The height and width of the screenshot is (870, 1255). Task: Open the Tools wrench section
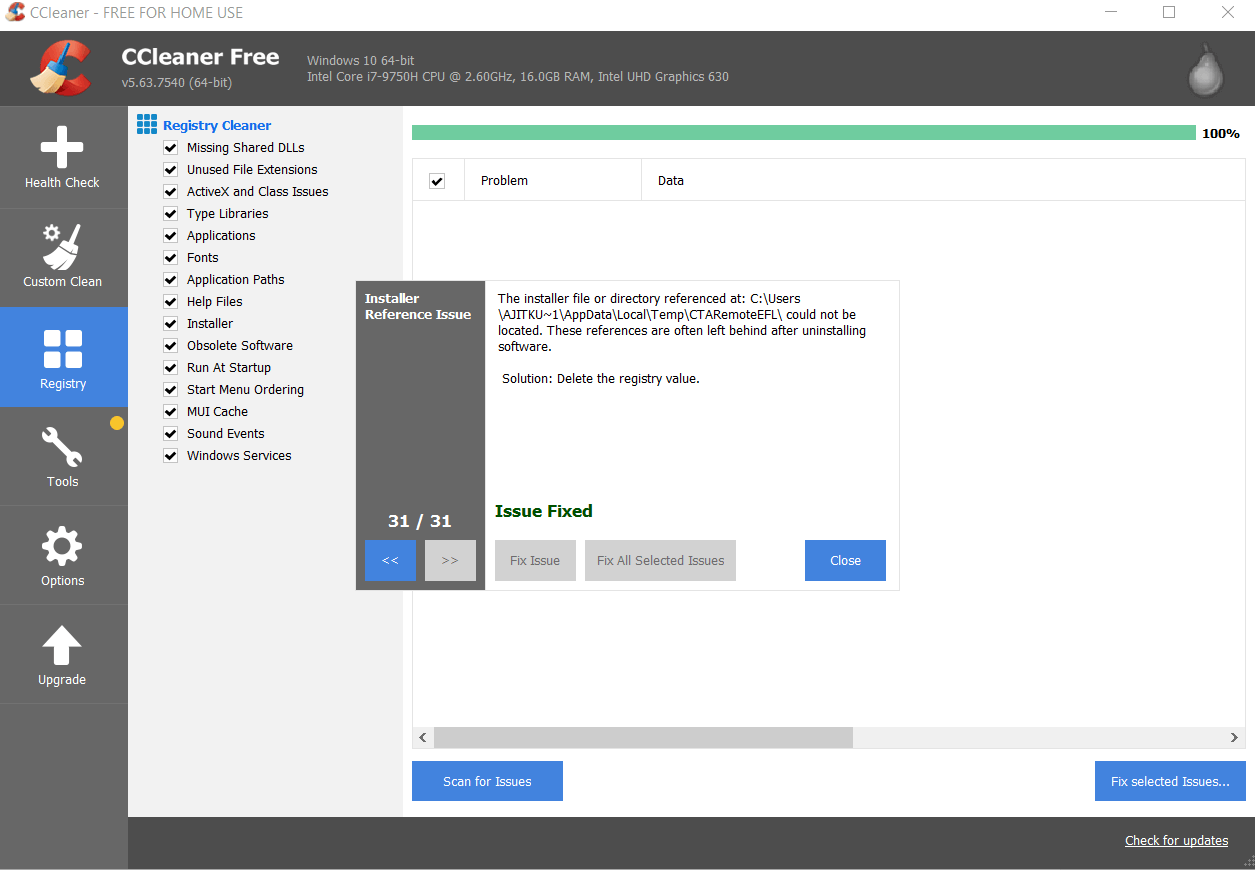[x=63, y=456]
